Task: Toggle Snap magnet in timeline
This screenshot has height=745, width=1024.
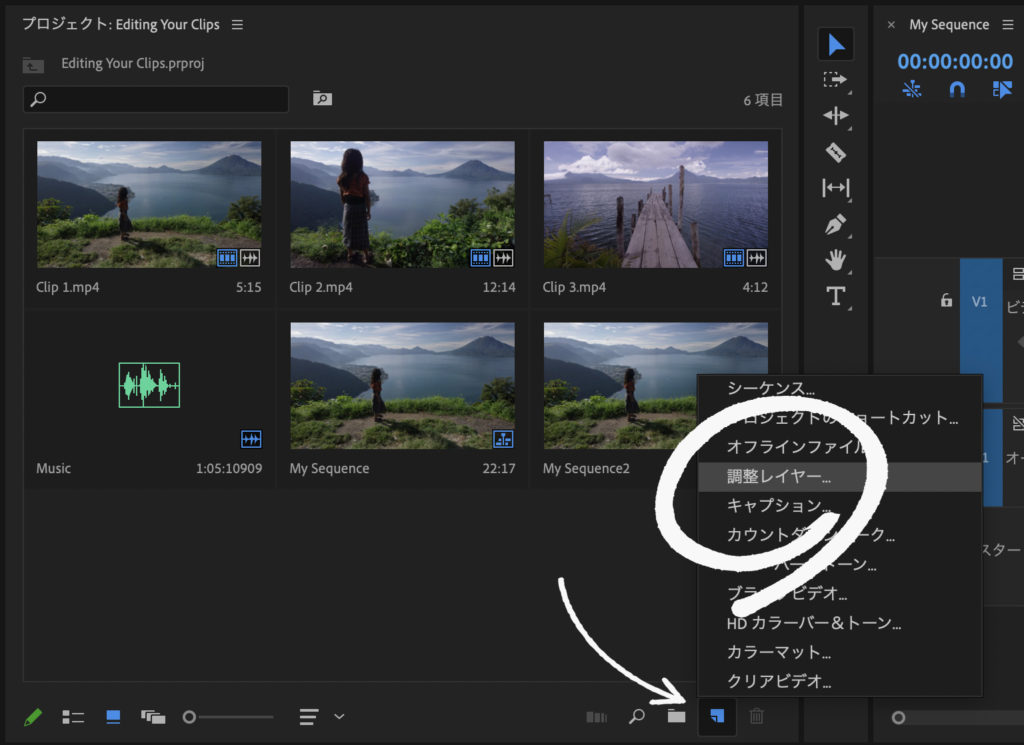Action: click(957, 89)
